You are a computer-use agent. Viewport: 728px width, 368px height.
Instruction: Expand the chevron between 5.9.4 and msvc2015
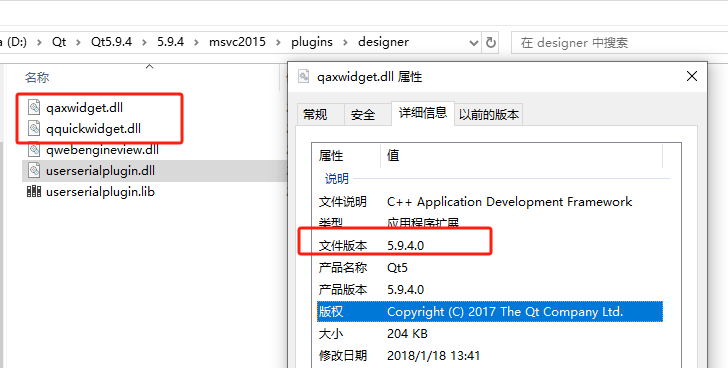(196, 43)
